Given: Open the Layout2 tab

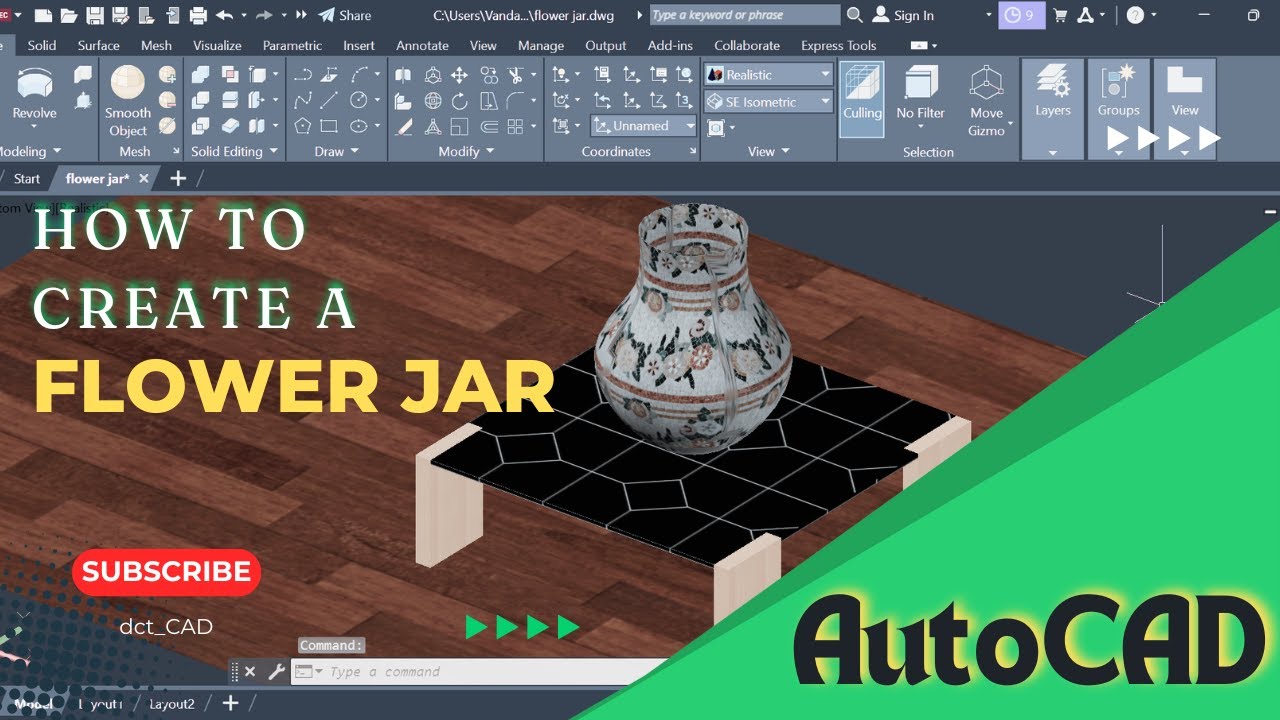Looking at the screenshot, I should [172, 704].
